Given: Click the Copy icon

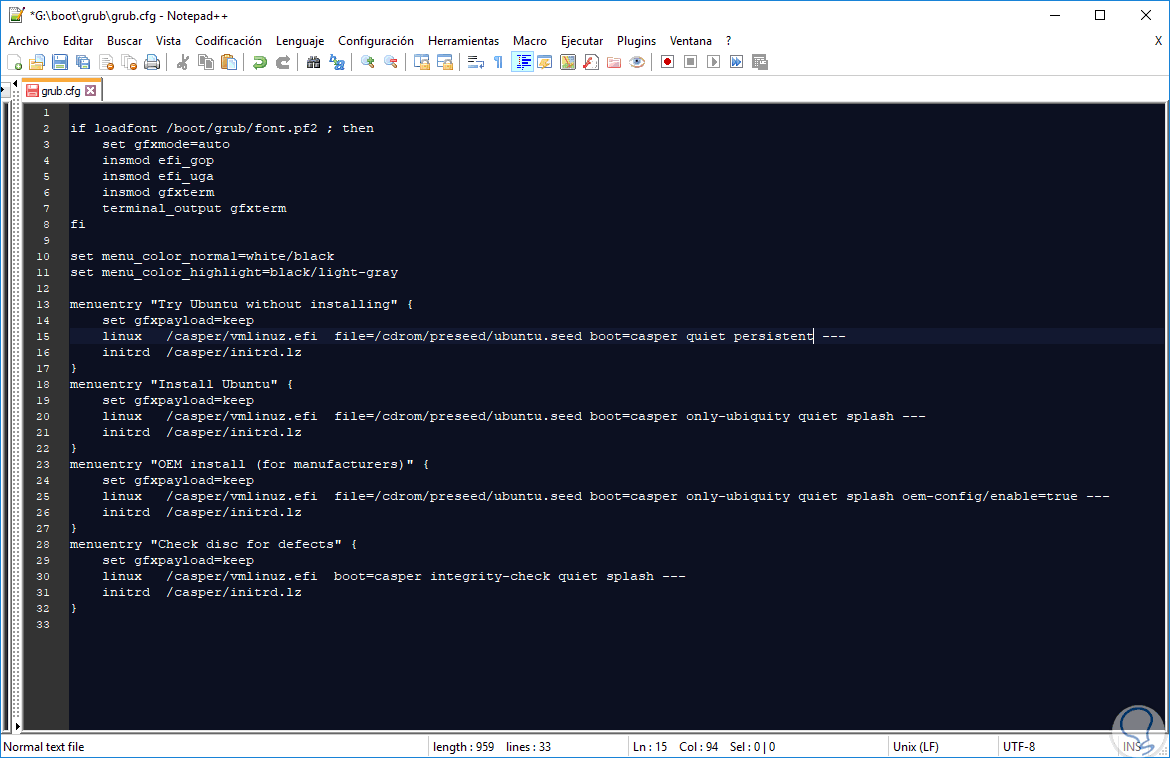Looking at the screenshot, I should (206, 63).
